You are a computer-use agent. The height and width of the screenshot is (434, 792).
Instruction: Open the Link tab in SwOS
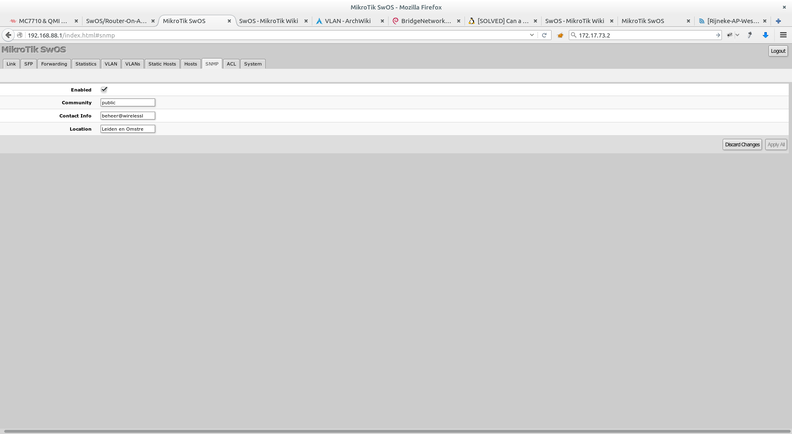(x=11, y=64)
